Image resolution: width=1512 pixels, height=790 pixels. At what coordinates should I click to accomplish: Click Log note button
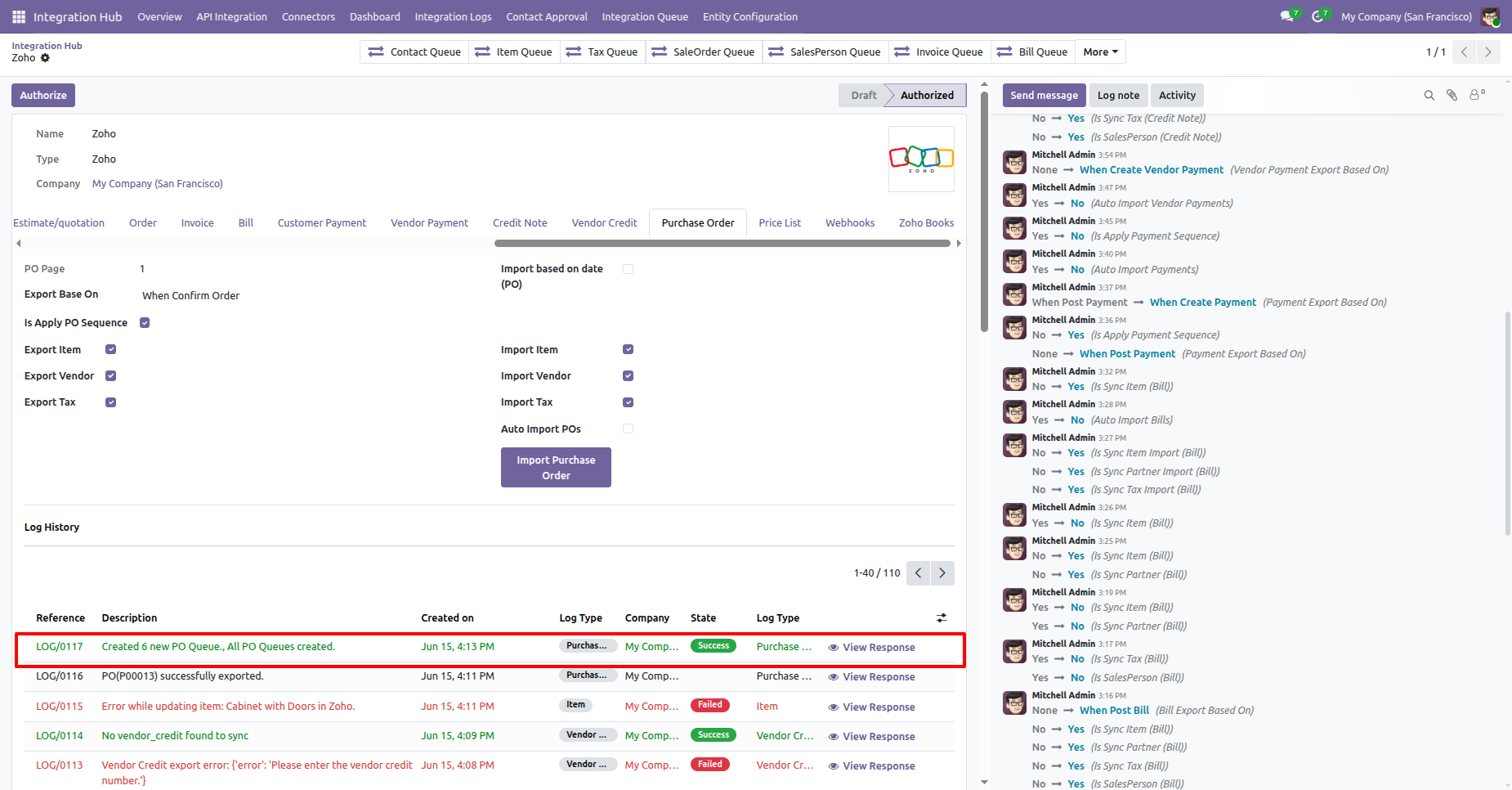click(1118, 95)
